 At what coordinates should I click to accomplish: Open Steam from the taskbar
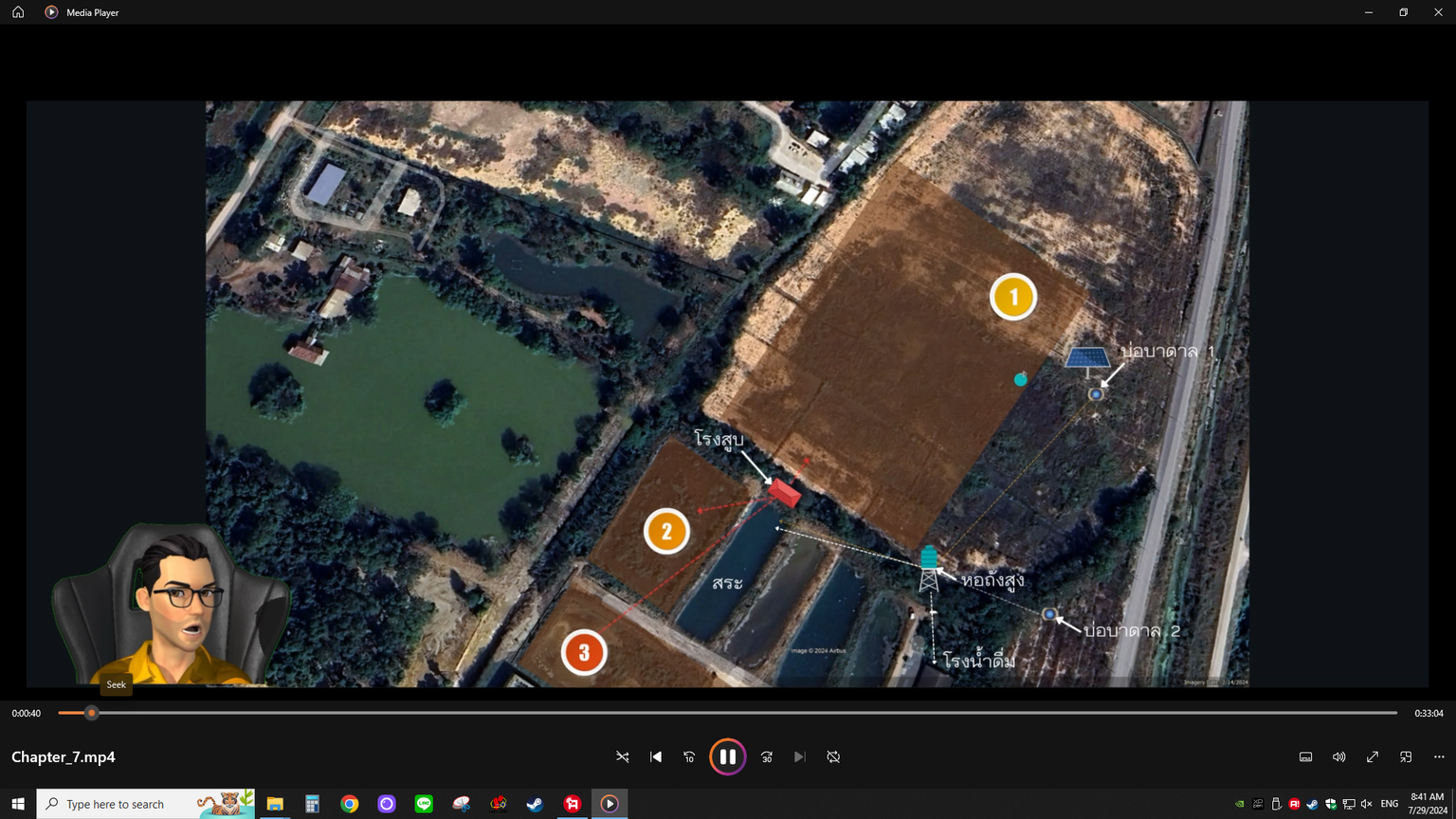536,804
